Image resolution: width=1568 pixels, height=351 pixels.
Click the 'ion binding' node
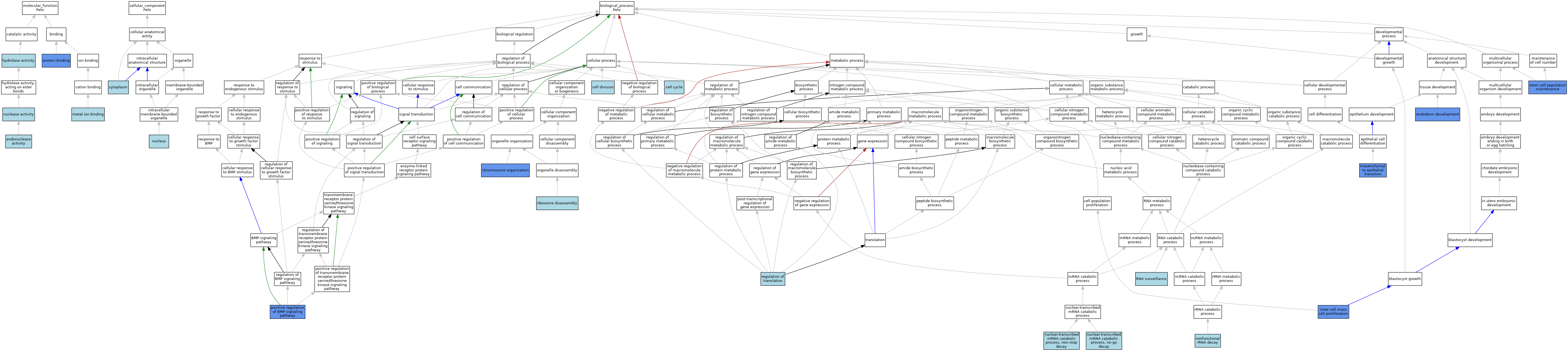click(88, 60)
